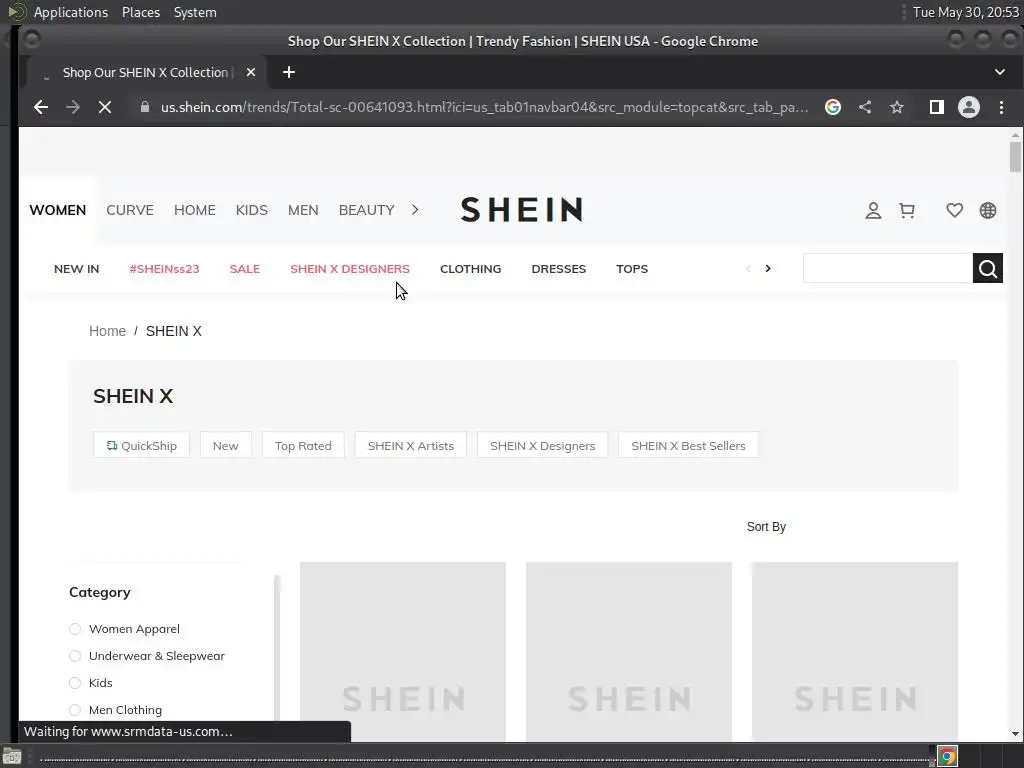Open SALE menu item
The width and height of the screenshot is (1024, 768).
point(245,269)
